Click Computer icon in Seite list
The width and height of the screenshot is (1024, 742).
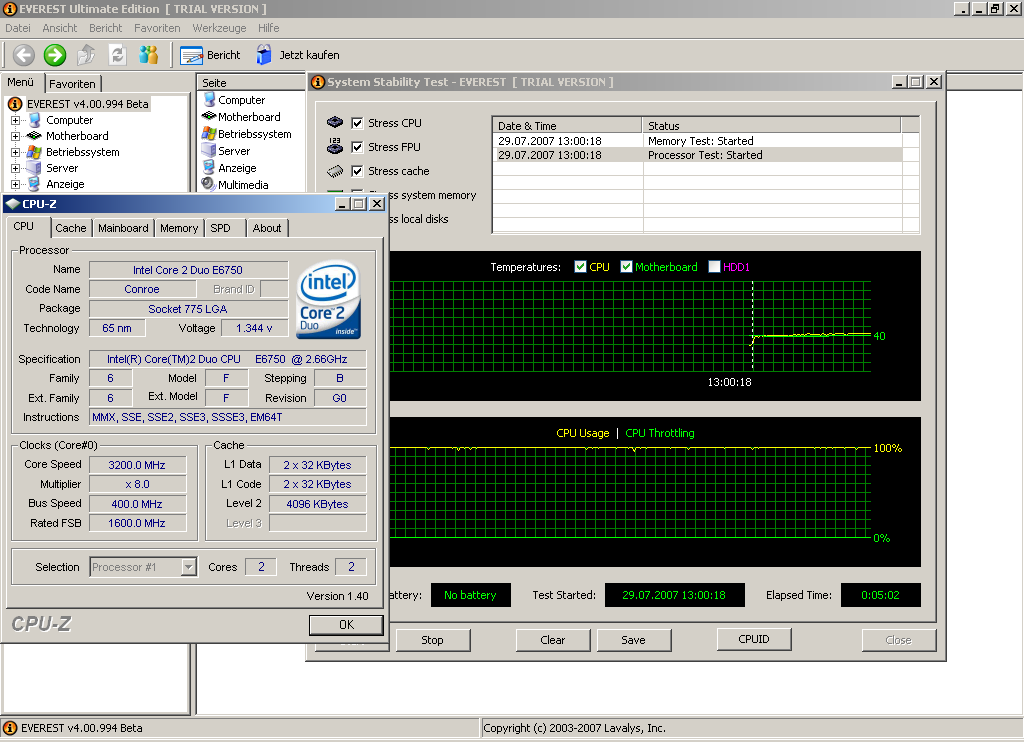(209, 100)
